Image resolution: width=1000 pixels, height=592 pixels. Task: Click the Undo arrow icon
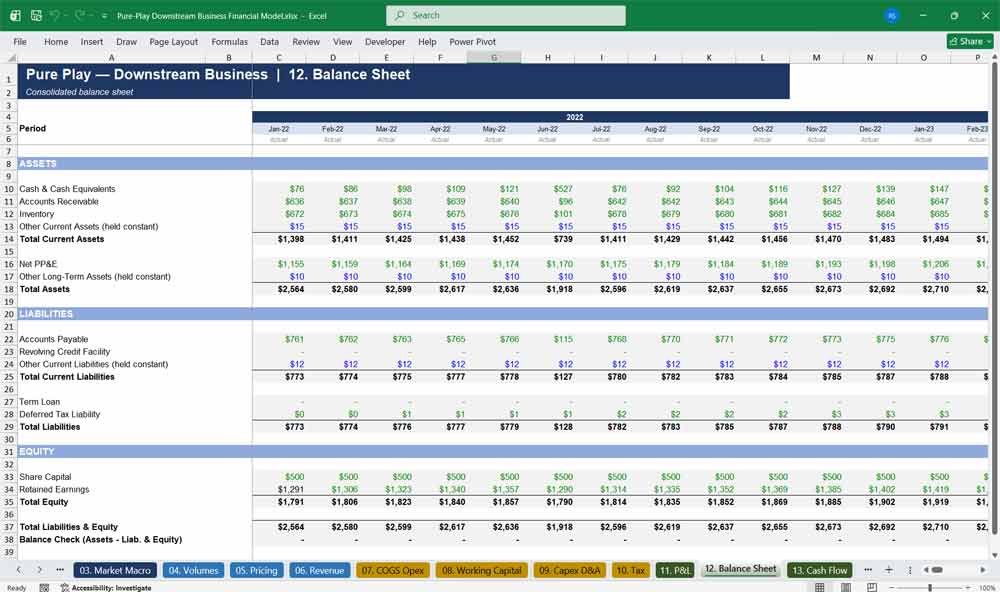[56, 15]
